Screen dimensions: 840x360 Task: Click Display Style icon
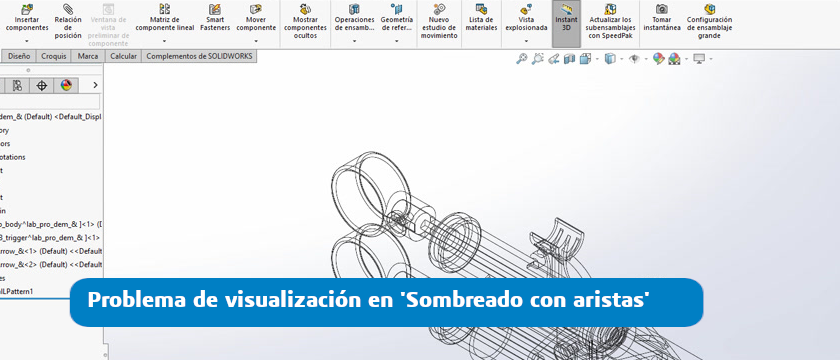610,59
